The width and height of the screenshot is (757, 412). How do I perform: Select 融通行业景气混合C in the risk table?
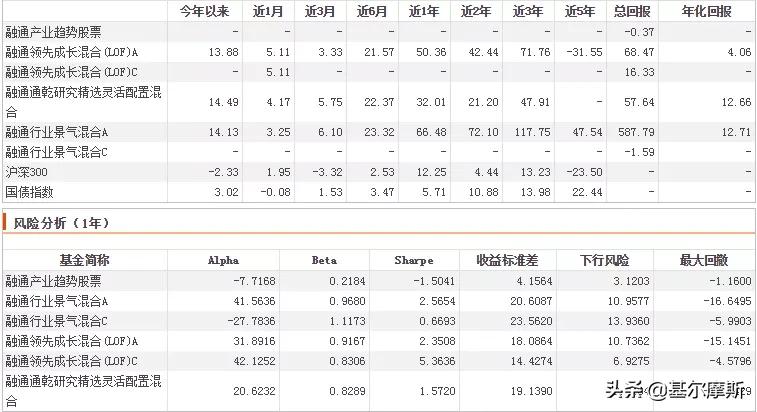(x=56, y=321)
